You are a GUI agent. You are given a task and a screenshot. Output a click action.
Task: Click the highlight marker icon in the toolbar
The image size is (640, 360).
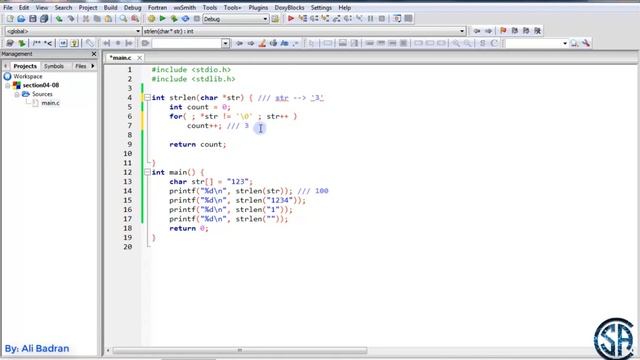(262, 43)
